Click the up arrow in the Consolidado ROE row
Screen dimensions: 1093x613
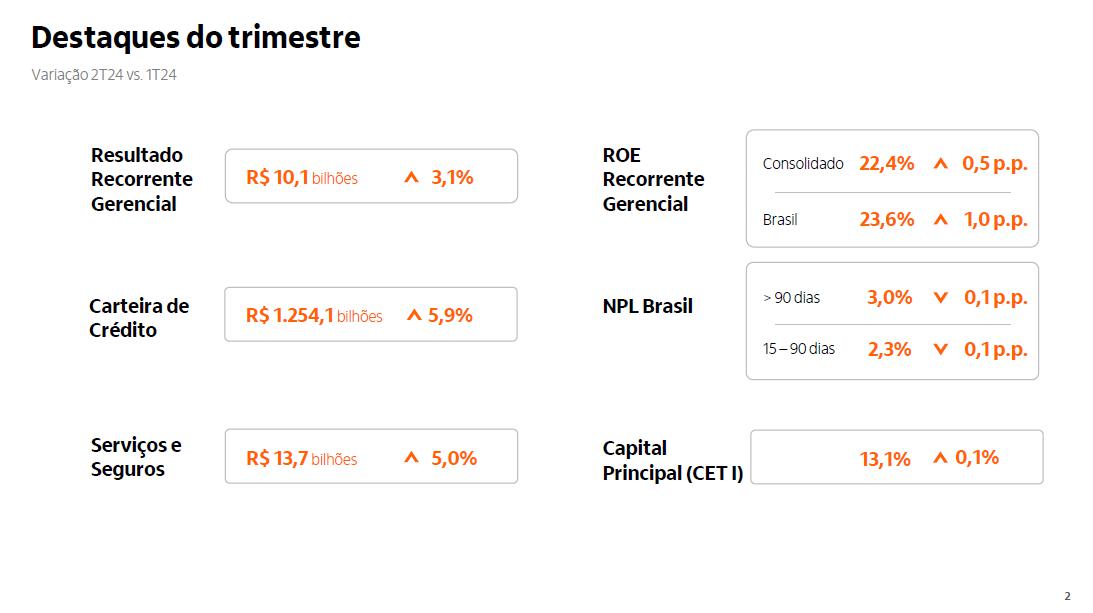point(940,164)
